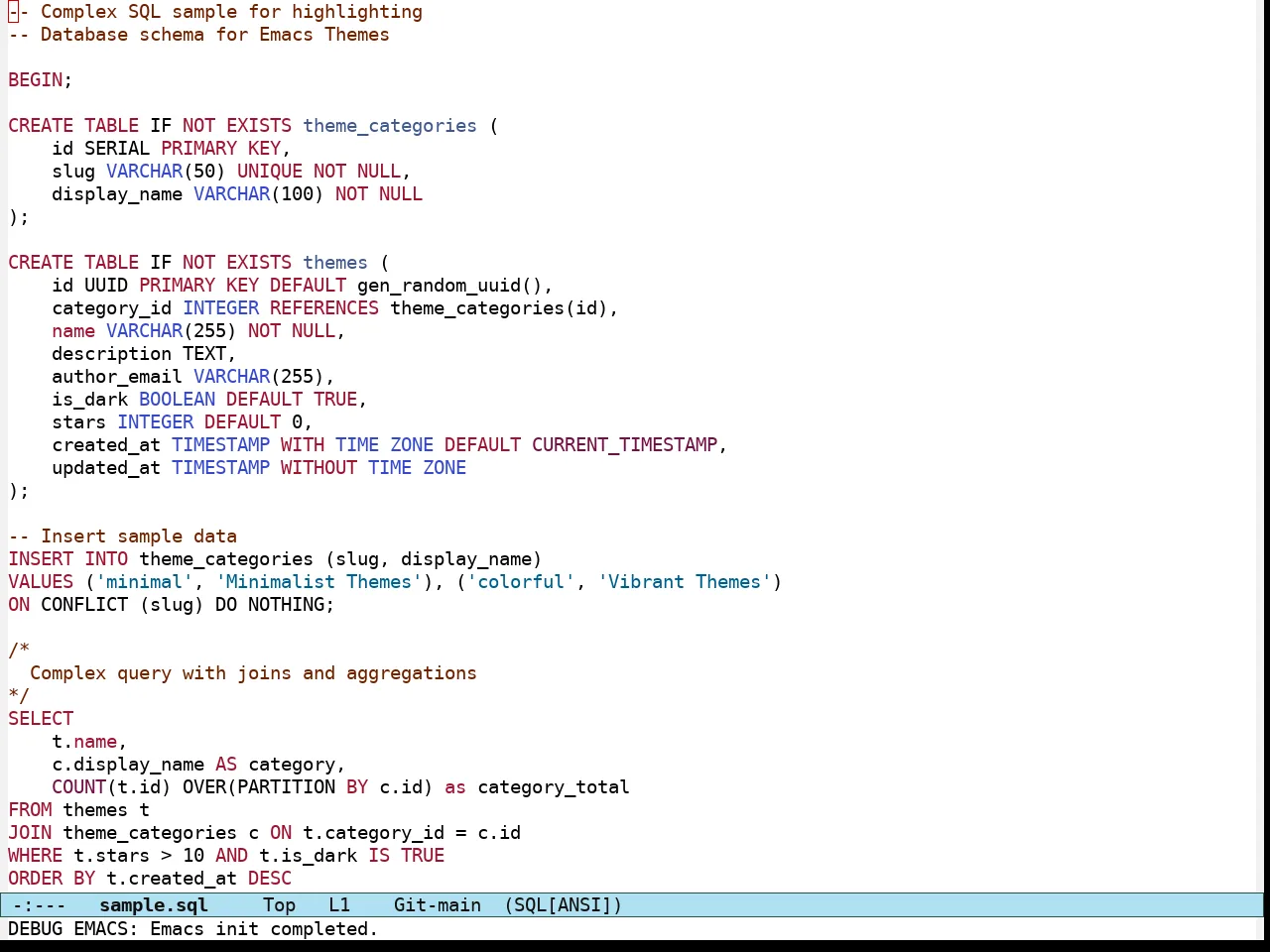
Task: Click the category_total alias
Action: (554, 787)
